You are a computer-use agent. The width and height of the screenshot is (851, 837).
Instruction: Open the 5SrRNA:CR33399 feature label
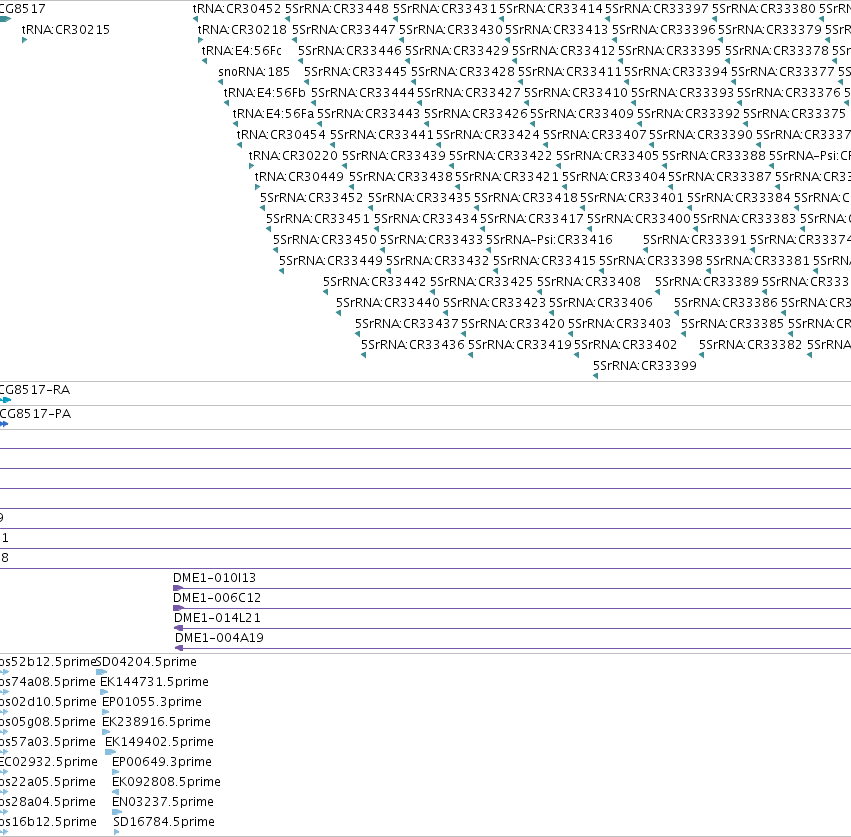pos(645,366)
